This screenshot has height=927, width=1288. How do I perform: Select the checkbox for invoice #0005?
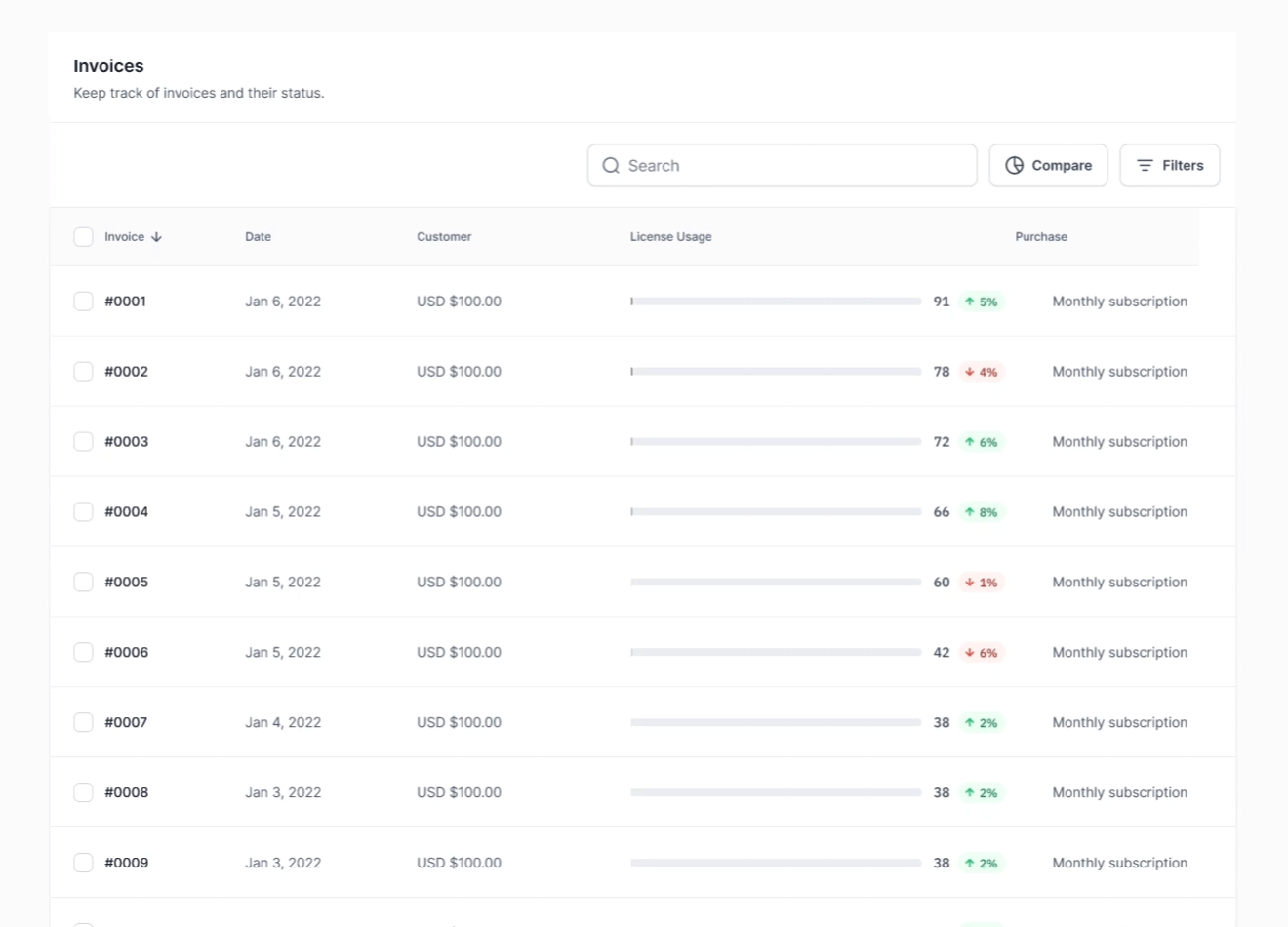[84, 583]
